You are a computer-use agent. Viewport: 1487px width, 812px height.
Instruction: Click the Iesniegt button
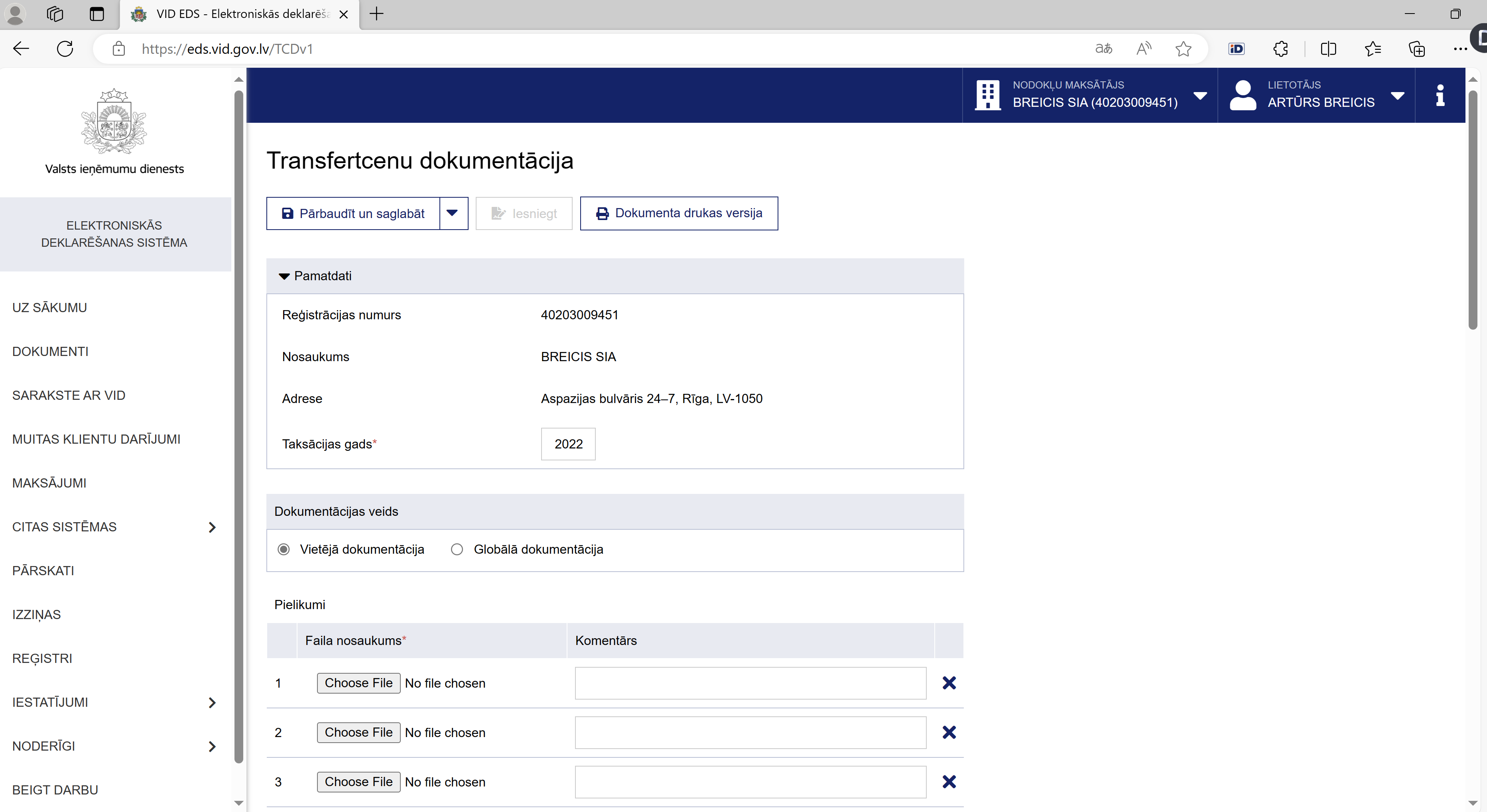point(524,214)
